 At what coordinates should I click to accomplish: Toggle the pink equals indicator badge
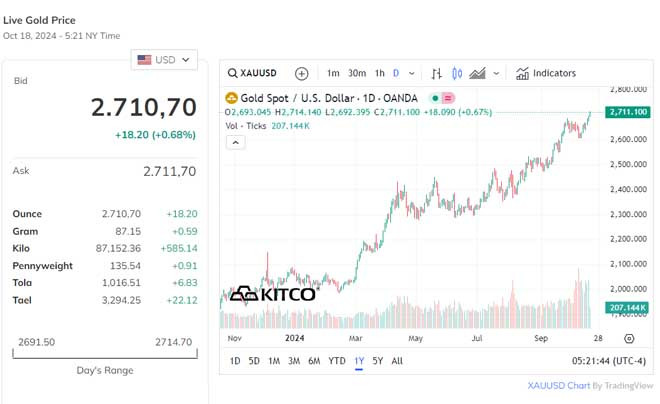coord(448,98)
